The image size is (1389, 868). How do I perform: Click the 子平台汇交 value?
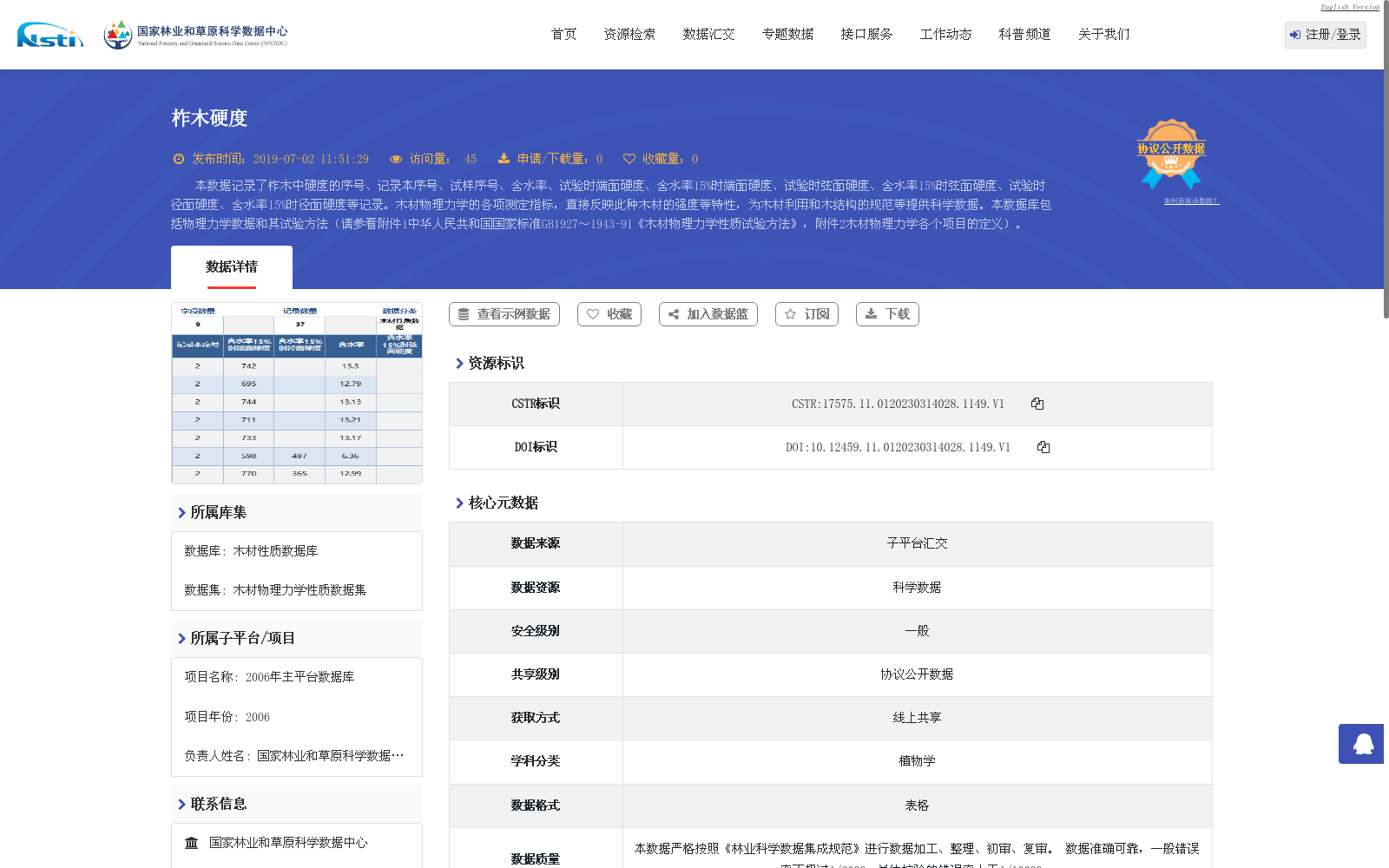pyautogui.click(x=918, y=543)
